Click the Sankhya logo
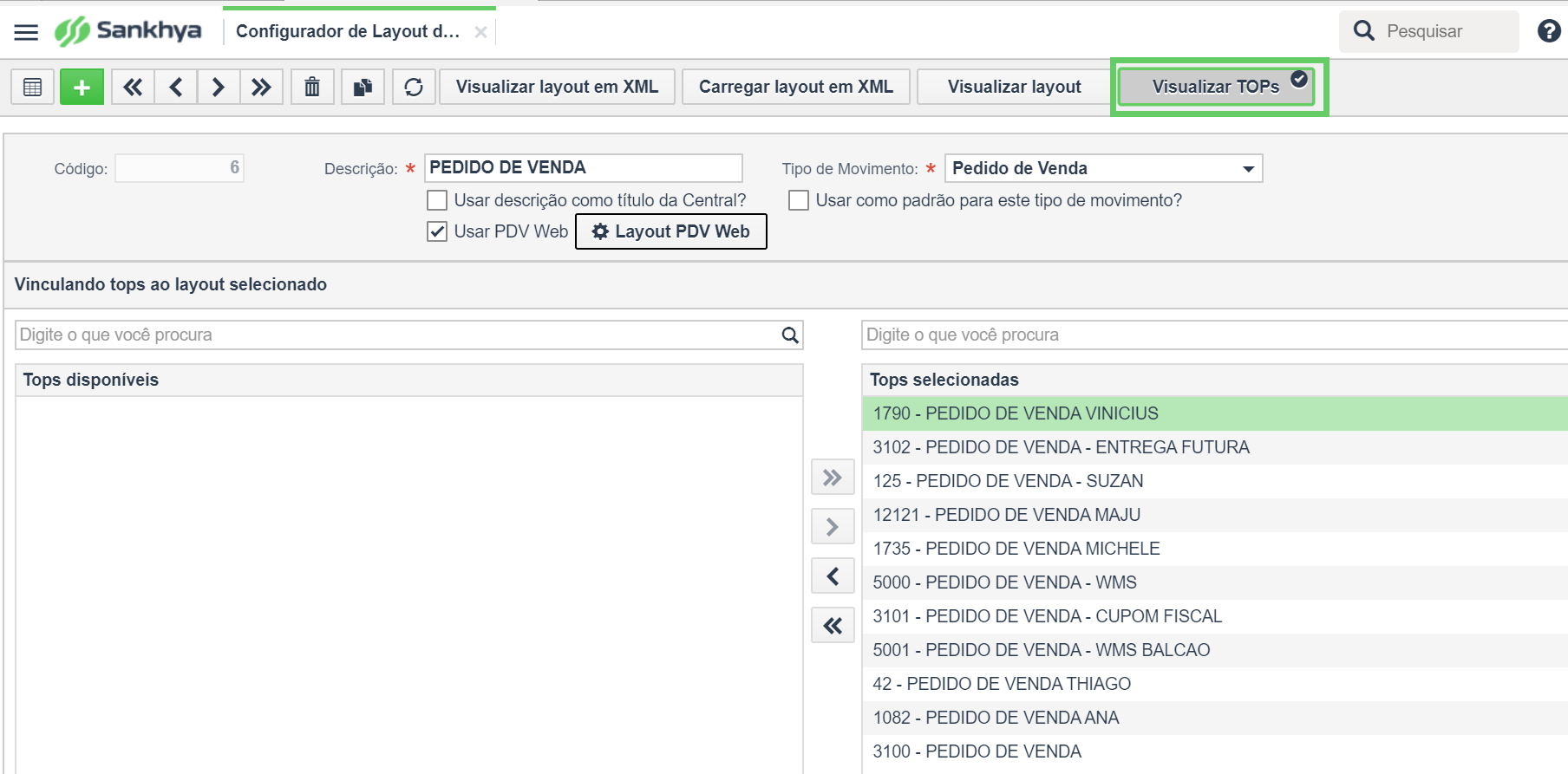1568x774 pixels. (128, 31)
